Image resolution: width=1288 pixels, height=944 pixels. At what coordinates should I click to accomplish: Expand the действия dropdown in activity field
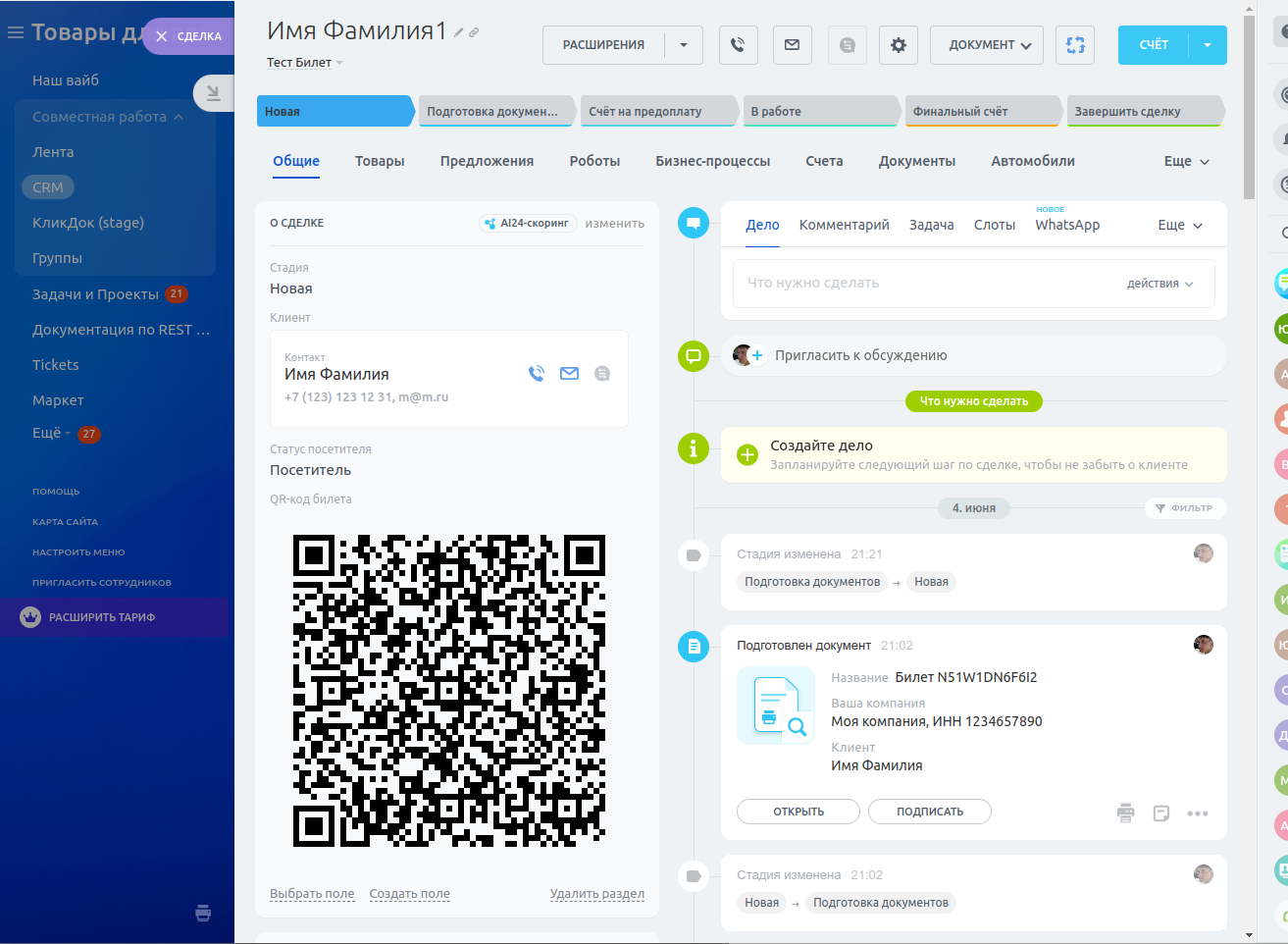coord(1159,284)
